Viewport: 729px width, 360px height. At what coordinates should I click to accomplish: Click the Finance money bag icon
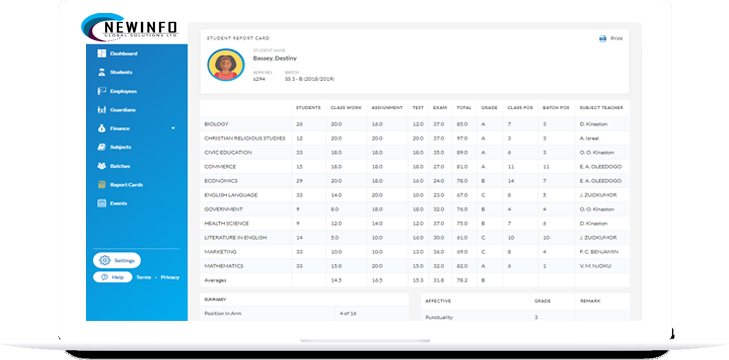(101, 128)
